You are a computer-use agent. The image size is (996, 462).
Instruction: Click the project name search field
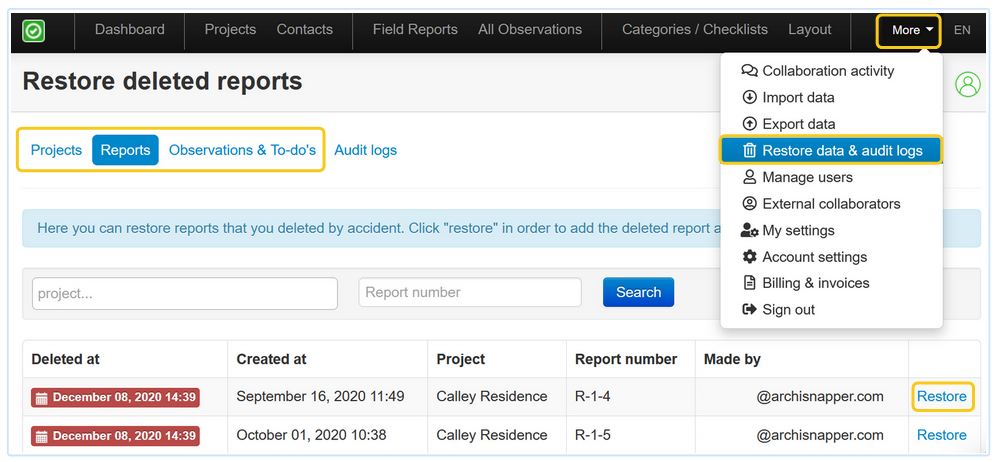pyautogui.click(x=185, y=293)
